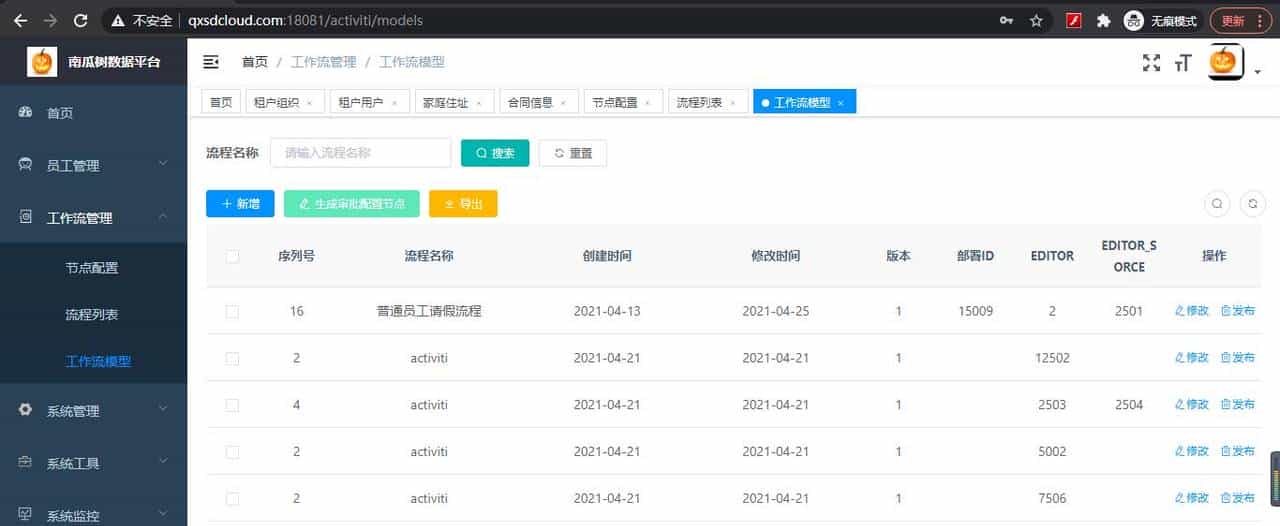Switch to the 合同信息 tab
Viewport: 1280px width, 526px height.
(x=538, y=102)
